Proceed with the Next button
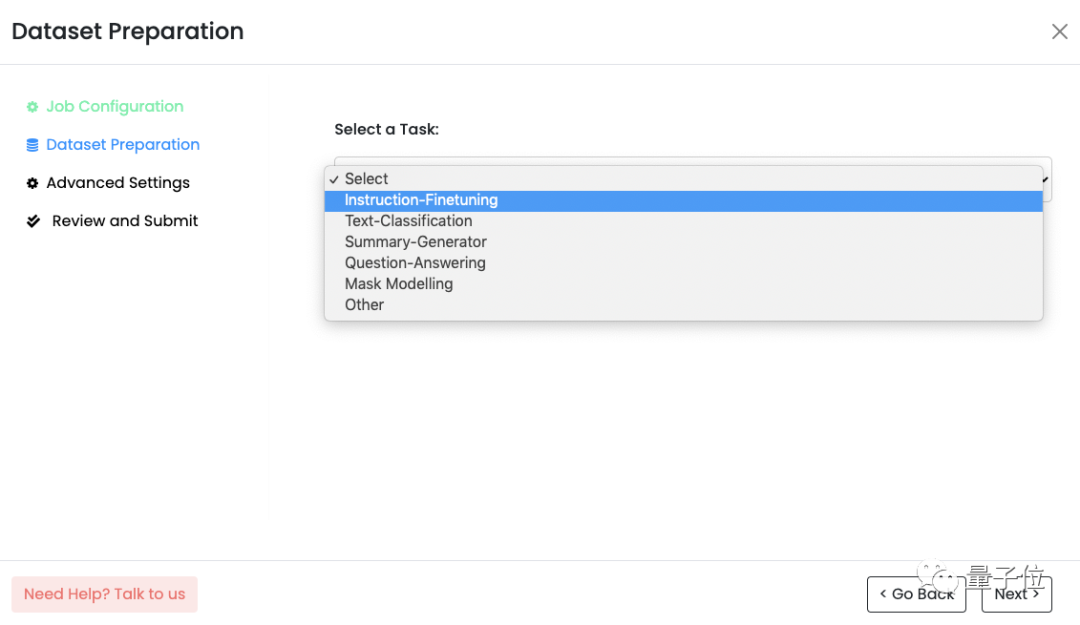The image size is (1080, 625). [1016, 594]
